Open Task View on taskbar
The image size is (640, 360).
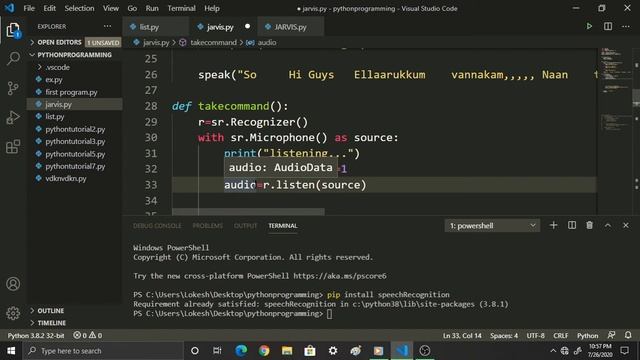pos(217,351)
